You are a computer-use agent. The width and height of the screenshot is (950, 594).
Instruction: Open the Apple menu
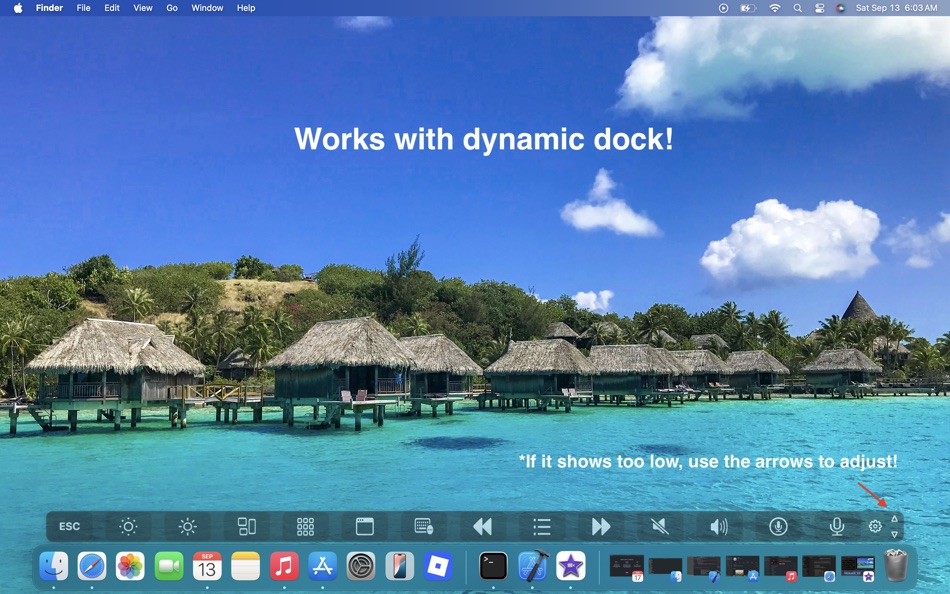[x=18, y=8]
